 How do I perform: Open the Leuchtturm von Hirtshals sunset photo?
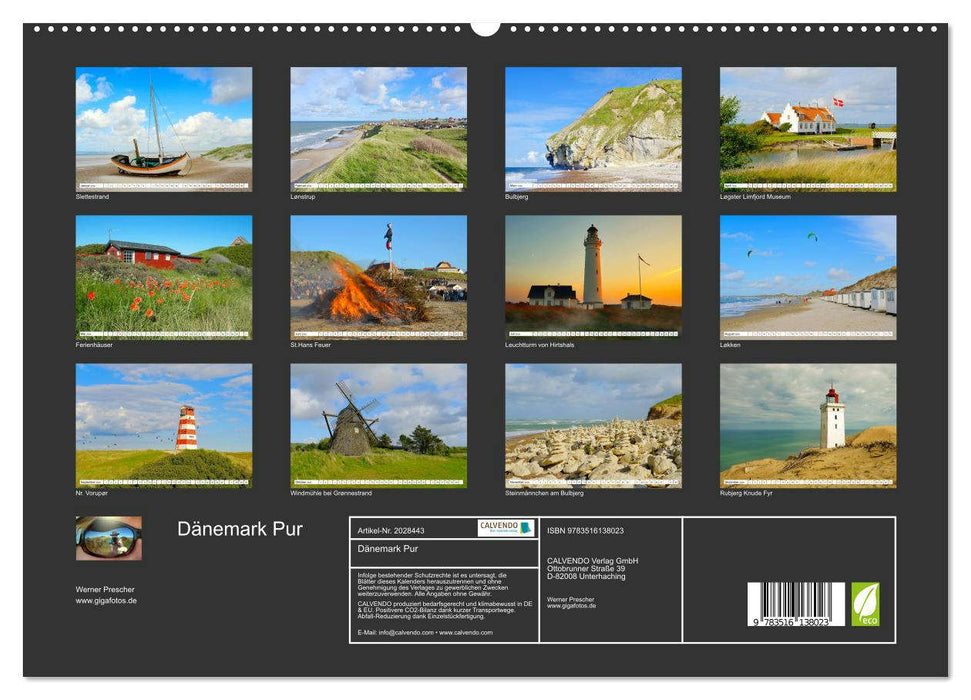(x=591, y=278)
